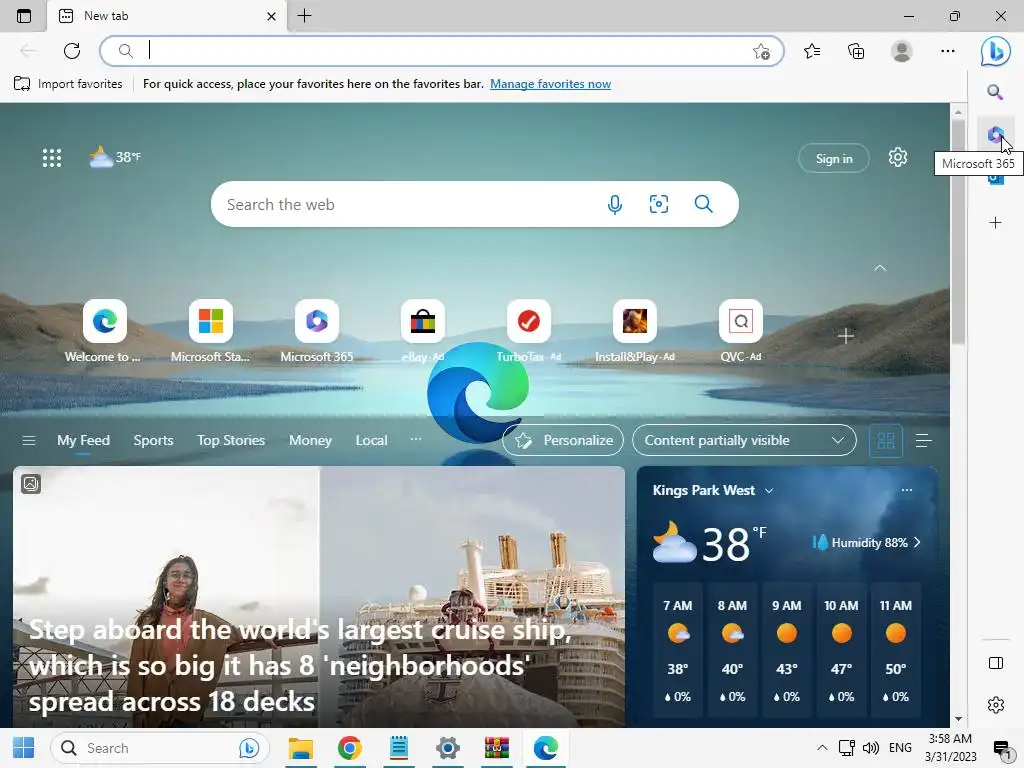Image resolution: width=1024 pixels, height=768 pixels.
Task: Switch feed to grid layout view
Action: pos(886,441)
